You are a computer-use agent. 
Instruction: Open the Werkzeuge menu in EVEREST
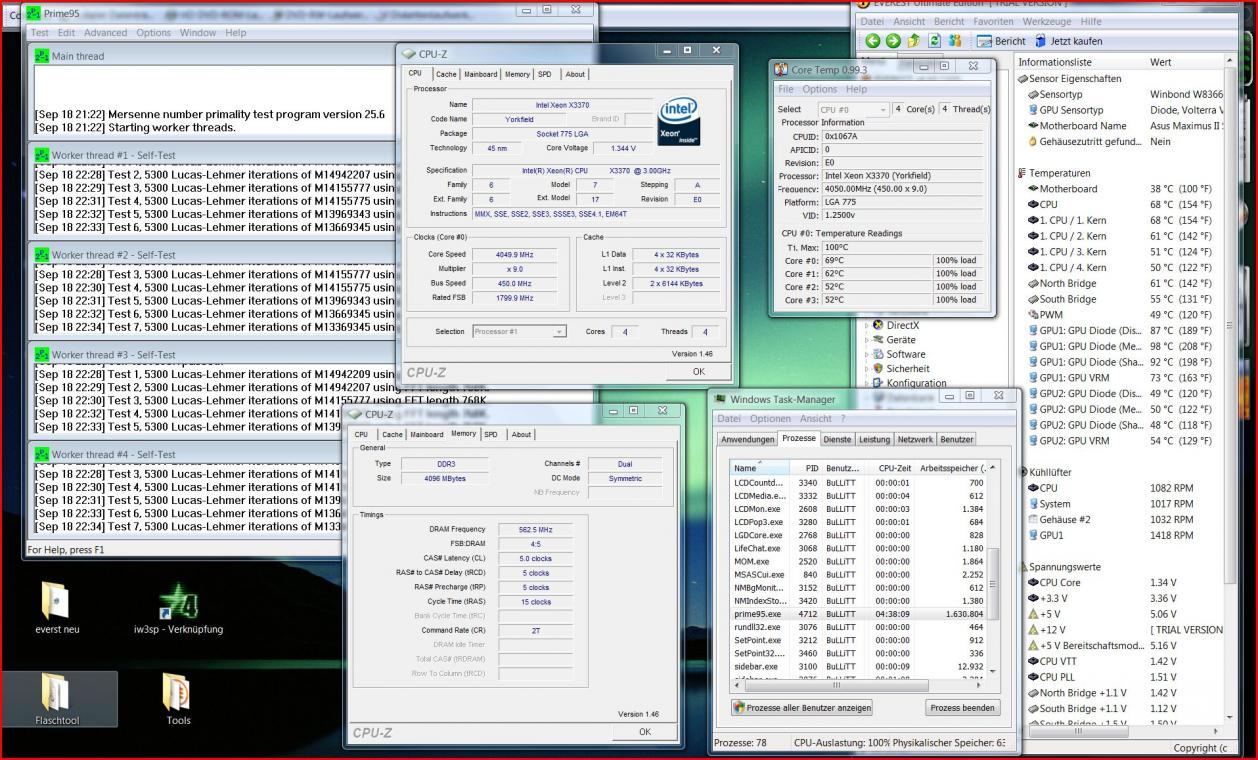point(1048,21)
